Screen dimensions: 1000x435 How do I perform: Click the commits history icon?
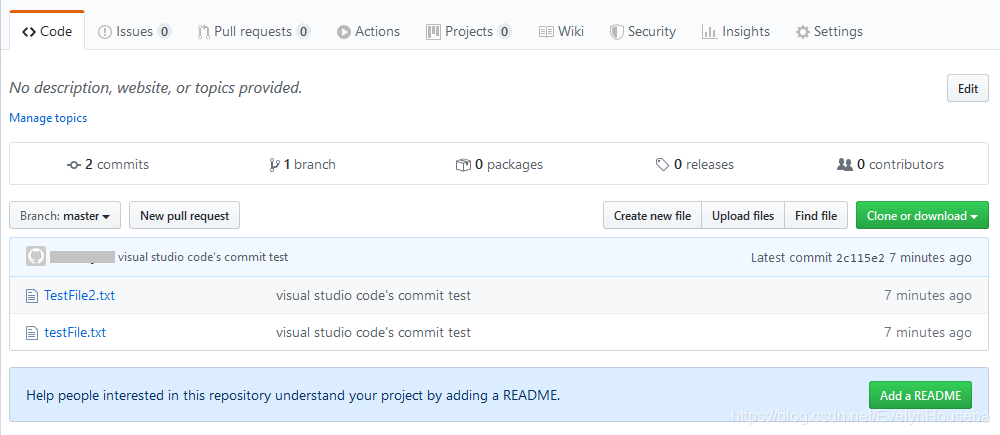click(x=74, y=164)
